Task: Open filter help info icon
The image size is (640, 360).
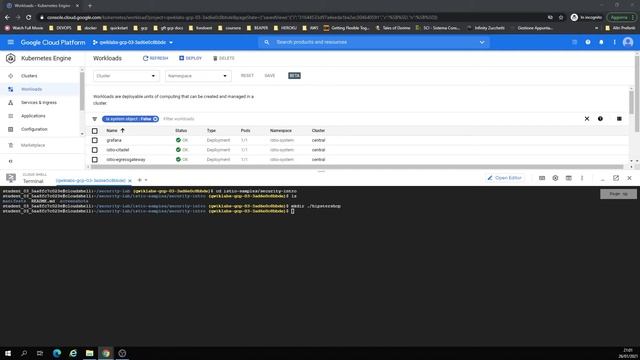Action: [600, 119]
